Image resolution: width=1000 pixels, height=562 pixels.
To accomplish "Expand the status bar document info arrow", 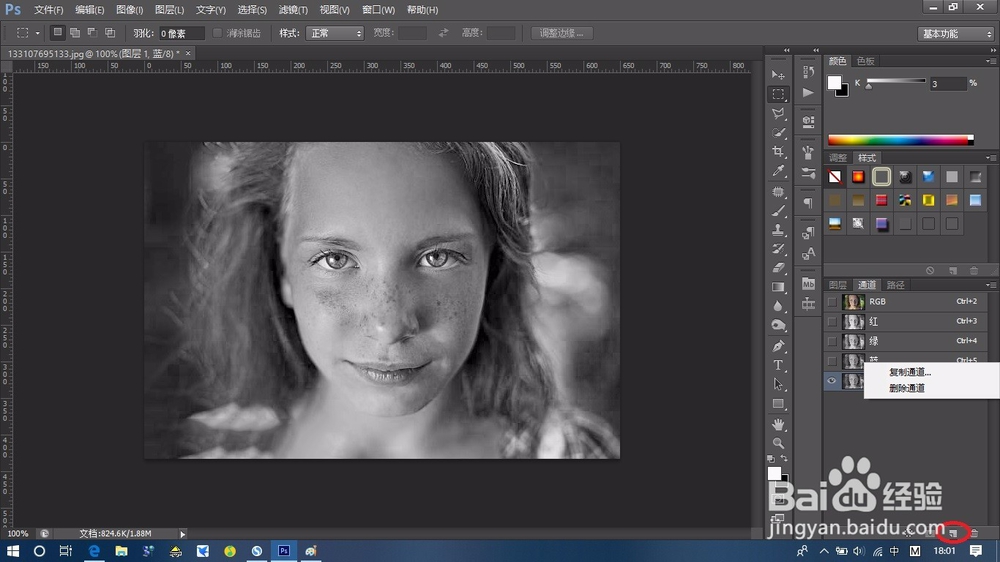I will point(182,534).
